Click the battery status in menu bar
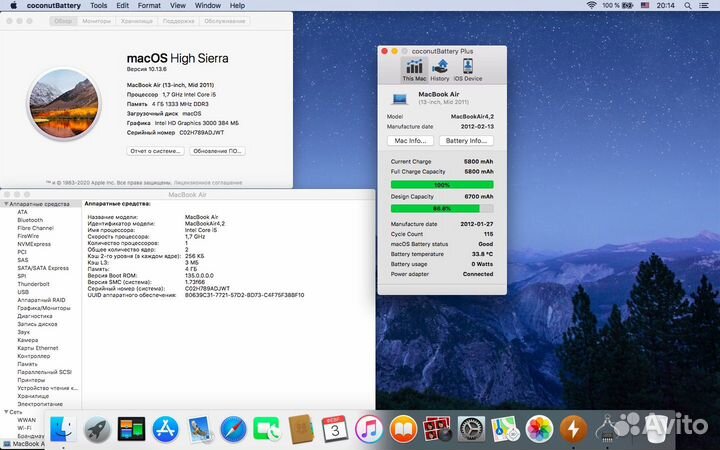Screen dimensions: 720x450 [618, 6]
